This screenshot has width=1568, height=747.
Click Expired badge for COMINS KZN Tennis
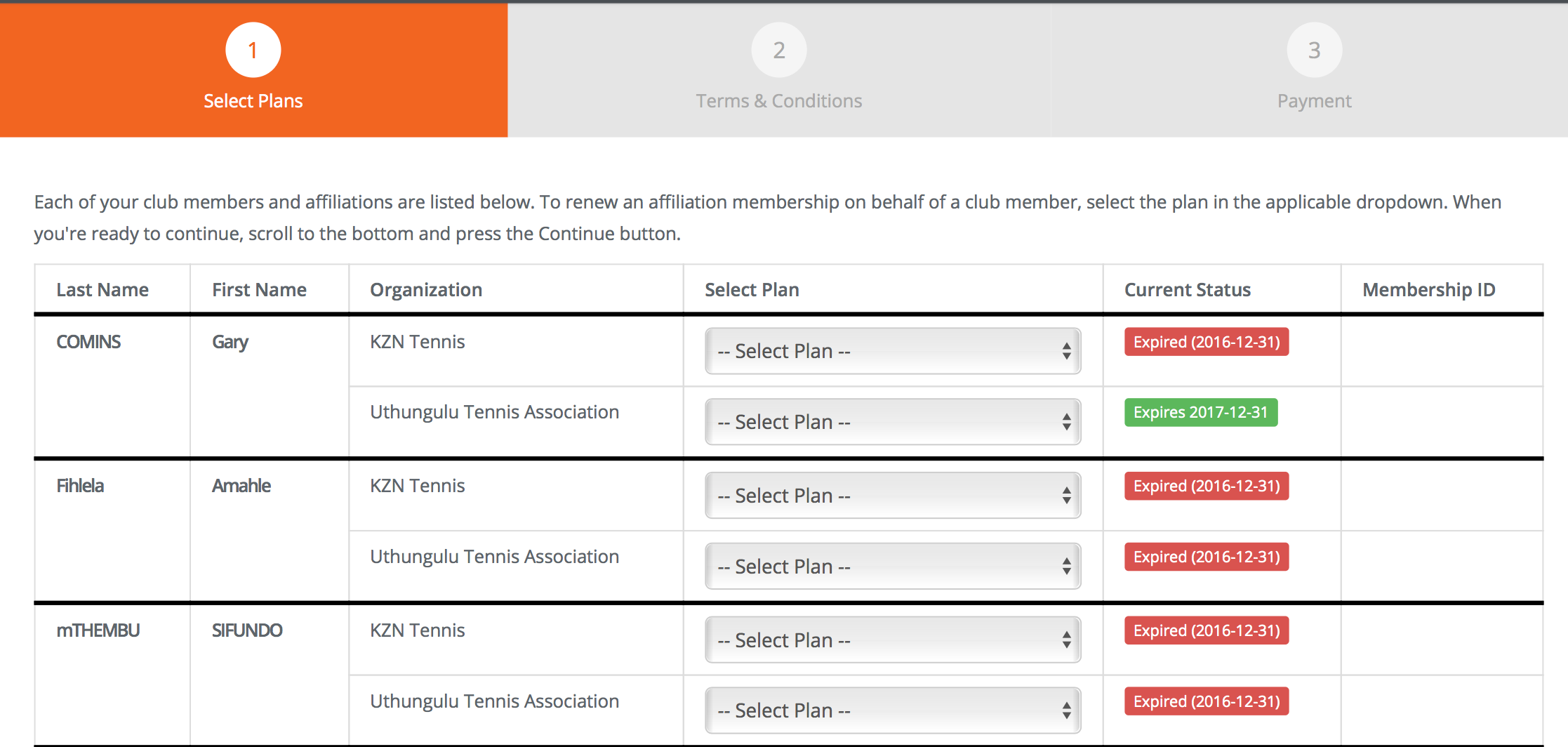(1206, 342)
